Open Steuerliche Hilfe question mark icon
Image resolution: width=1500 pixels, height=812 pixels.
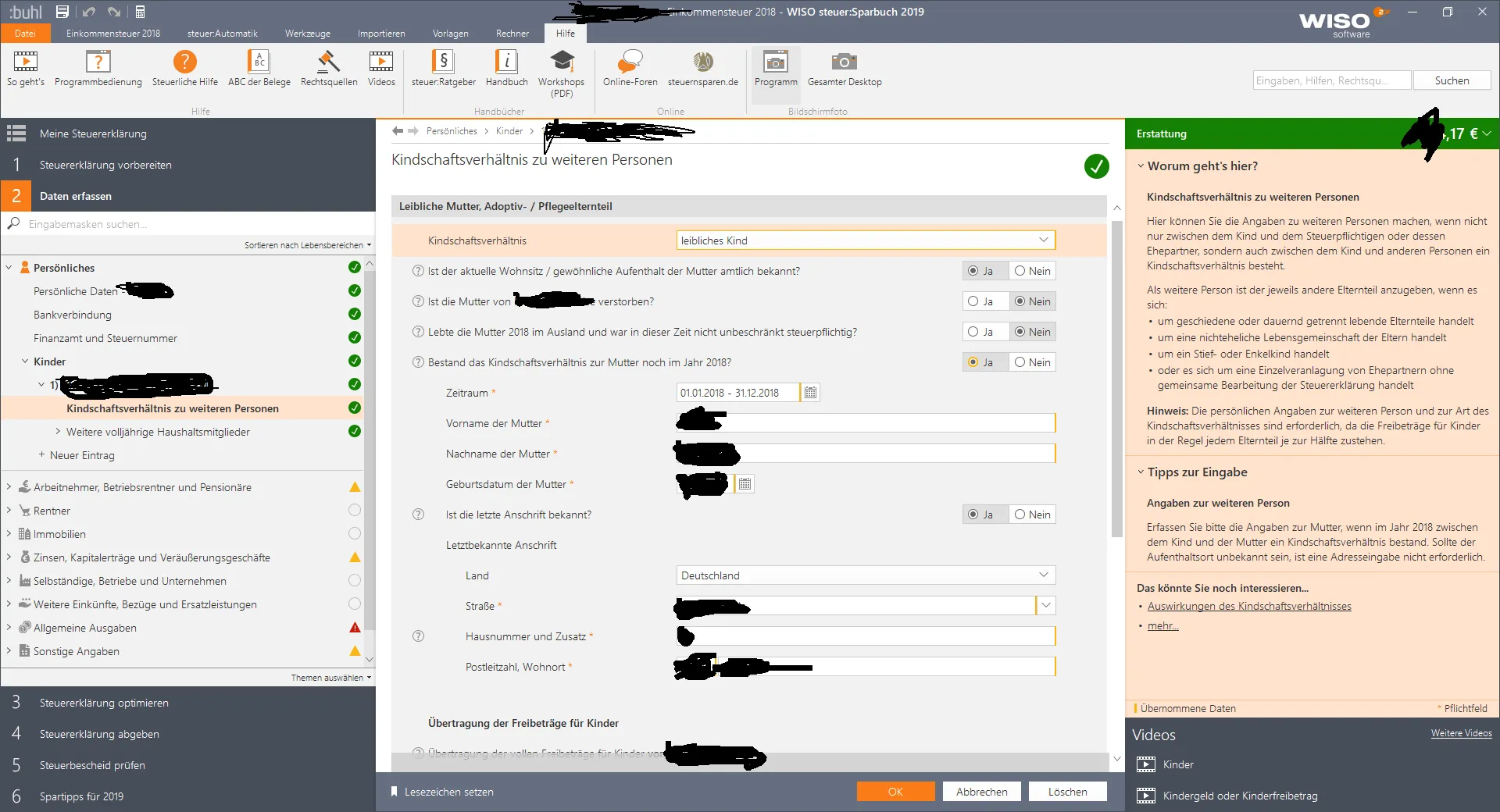[x=184, y=62]
